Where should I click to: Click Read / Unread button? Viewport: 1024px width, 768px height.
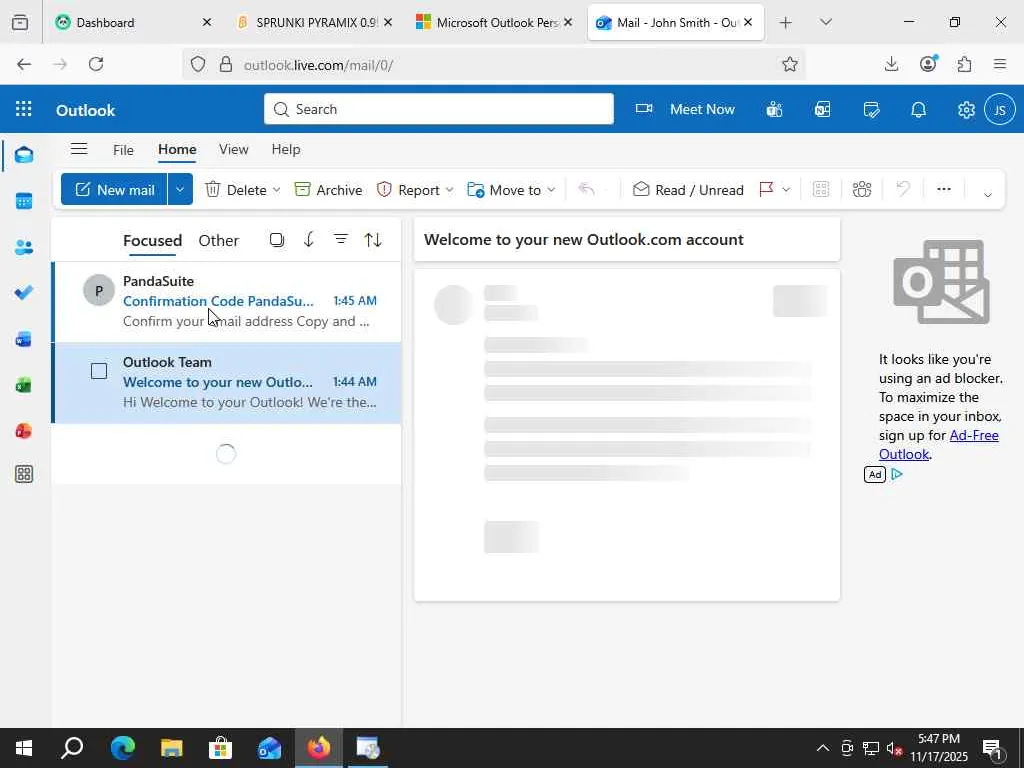coord(688,189)
